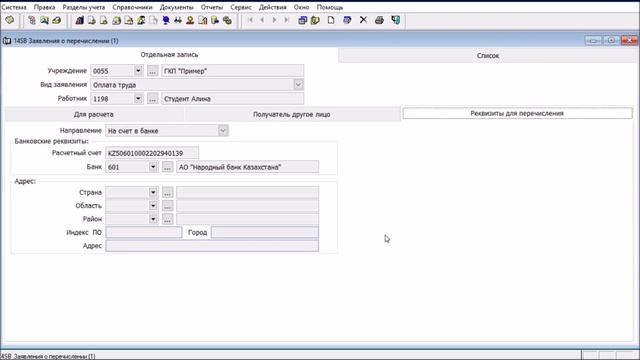The width and height of the screenshot is (640, 360).
Task: Select the Реквизиты для перечисления tab
Action: (517, 113)
